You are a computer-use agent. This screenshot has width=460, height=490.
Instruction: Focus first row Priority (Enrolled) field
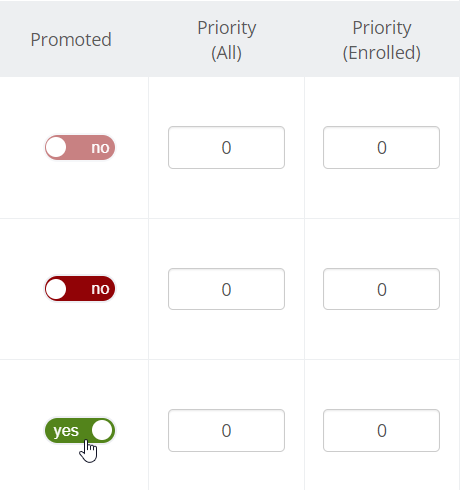pyautogui.click(x=381, y=147)
